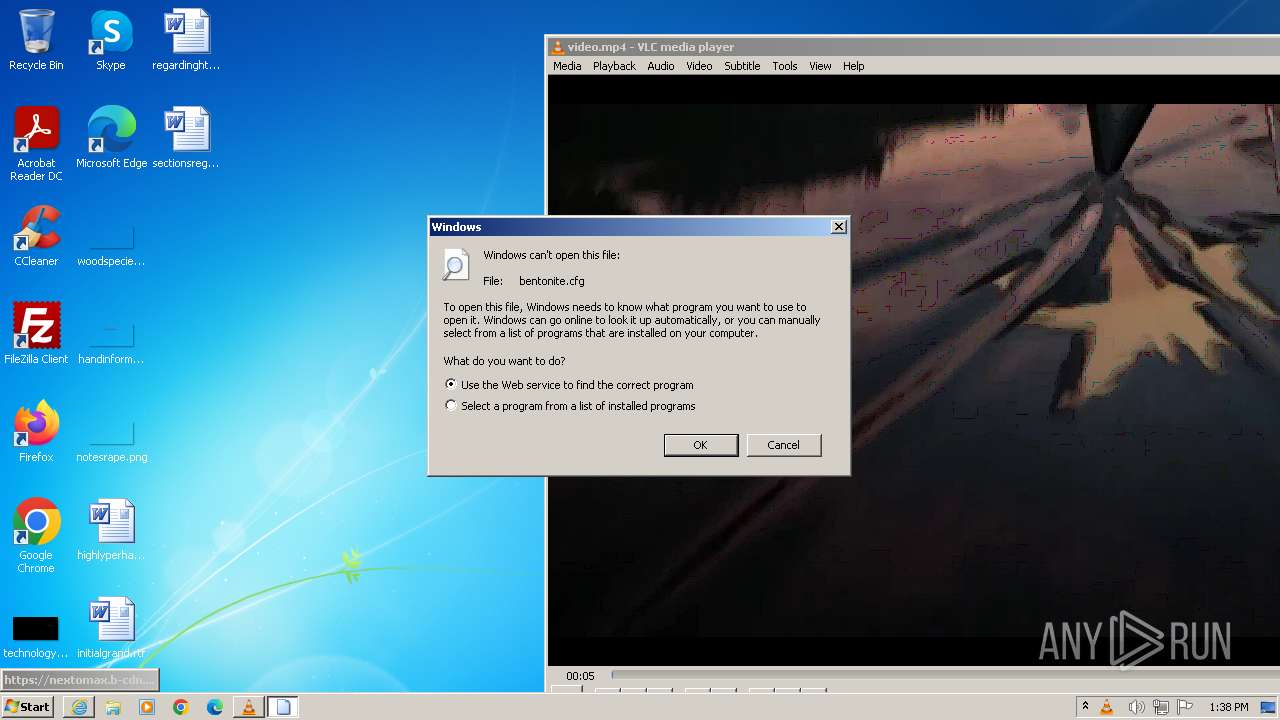Click the taskbar clock showing 1:38 PM
The height and width of the screenshot is (720, 1280).
1229,707
